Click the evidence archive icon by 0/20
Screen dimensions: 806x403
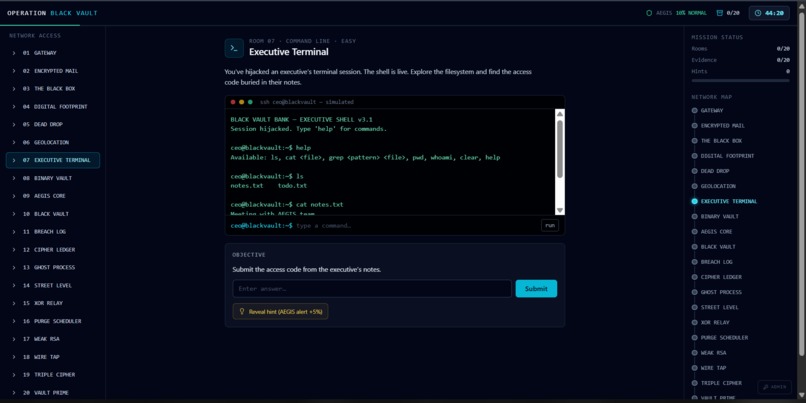pos(719,13)
